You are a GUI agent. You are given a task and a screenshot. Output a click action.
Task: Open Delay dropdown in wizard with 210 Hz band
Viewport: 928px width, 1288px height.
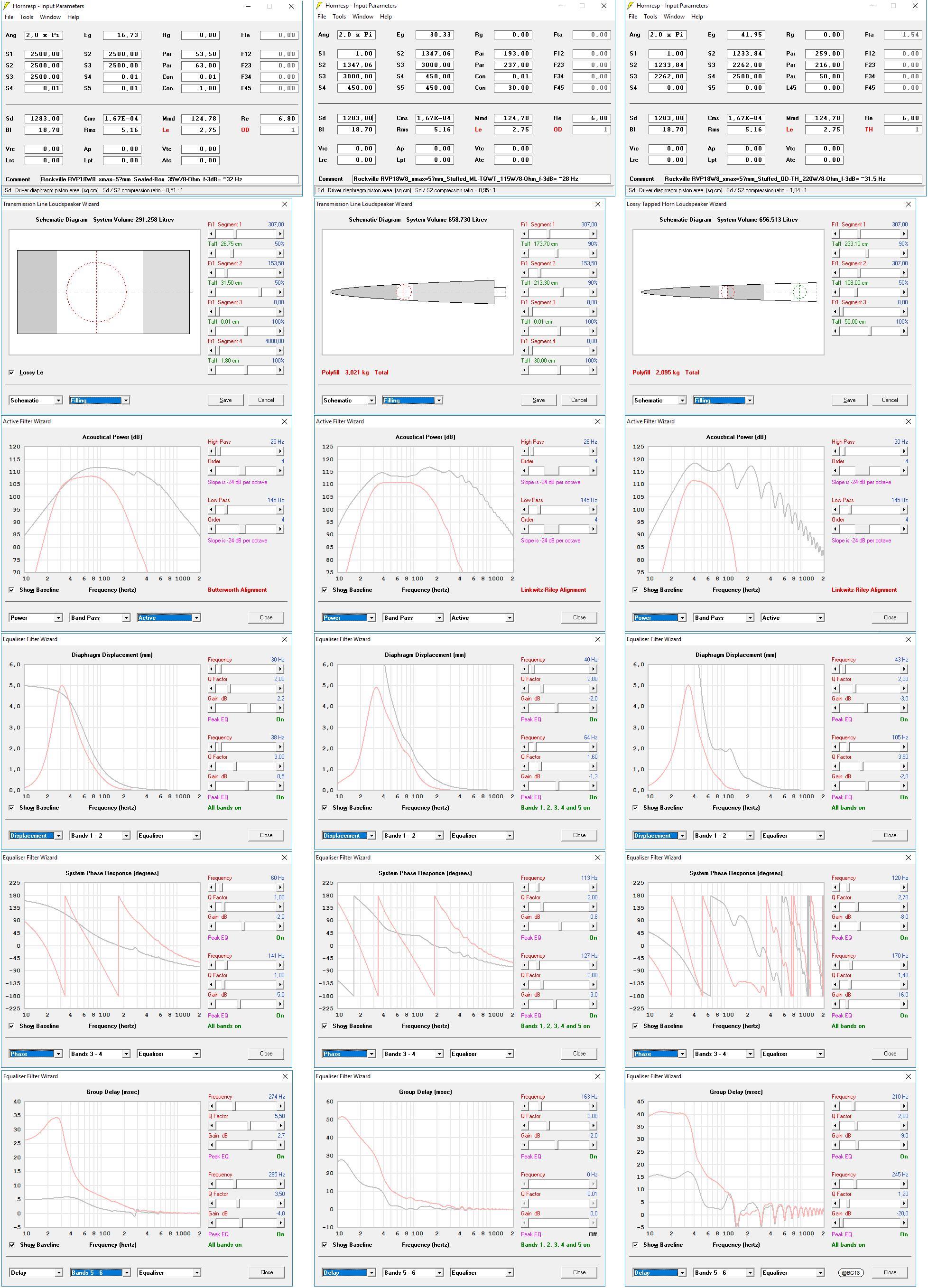pyautogui.click(x=659, y=1272)
